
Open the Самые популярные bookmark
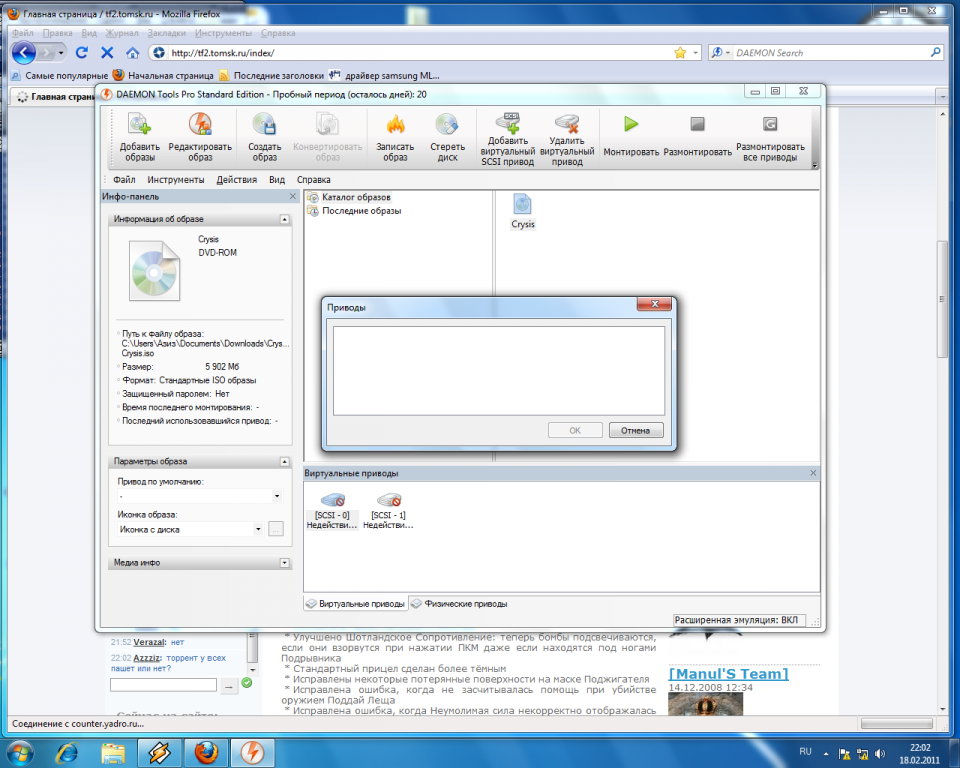pyautogui.click(x=59, y=75)
